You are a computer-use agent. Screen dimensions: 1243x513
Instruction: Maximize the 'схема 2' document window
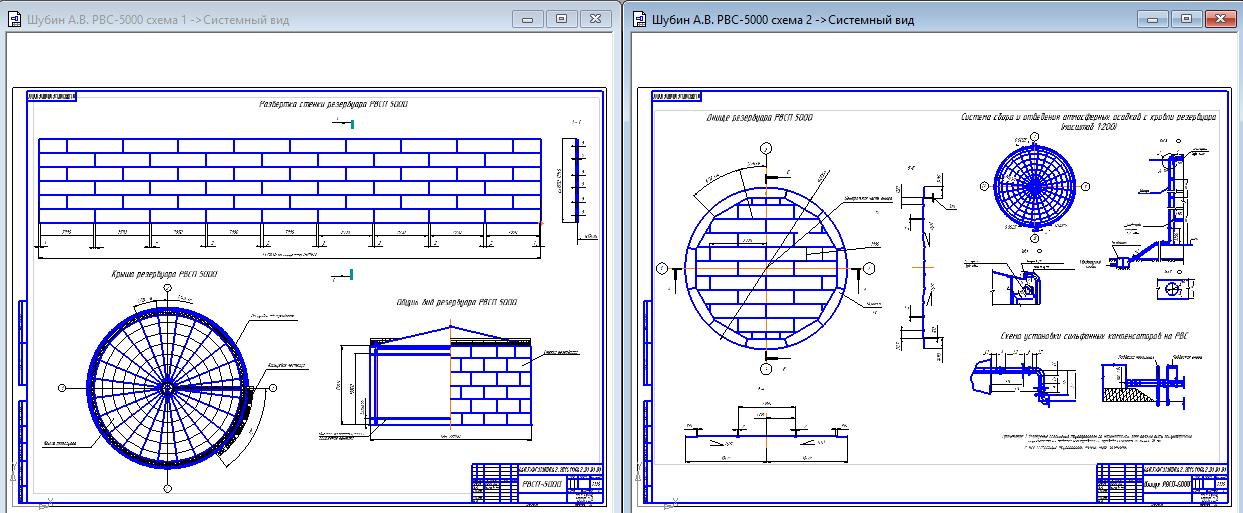click(x=1187, y=19)
